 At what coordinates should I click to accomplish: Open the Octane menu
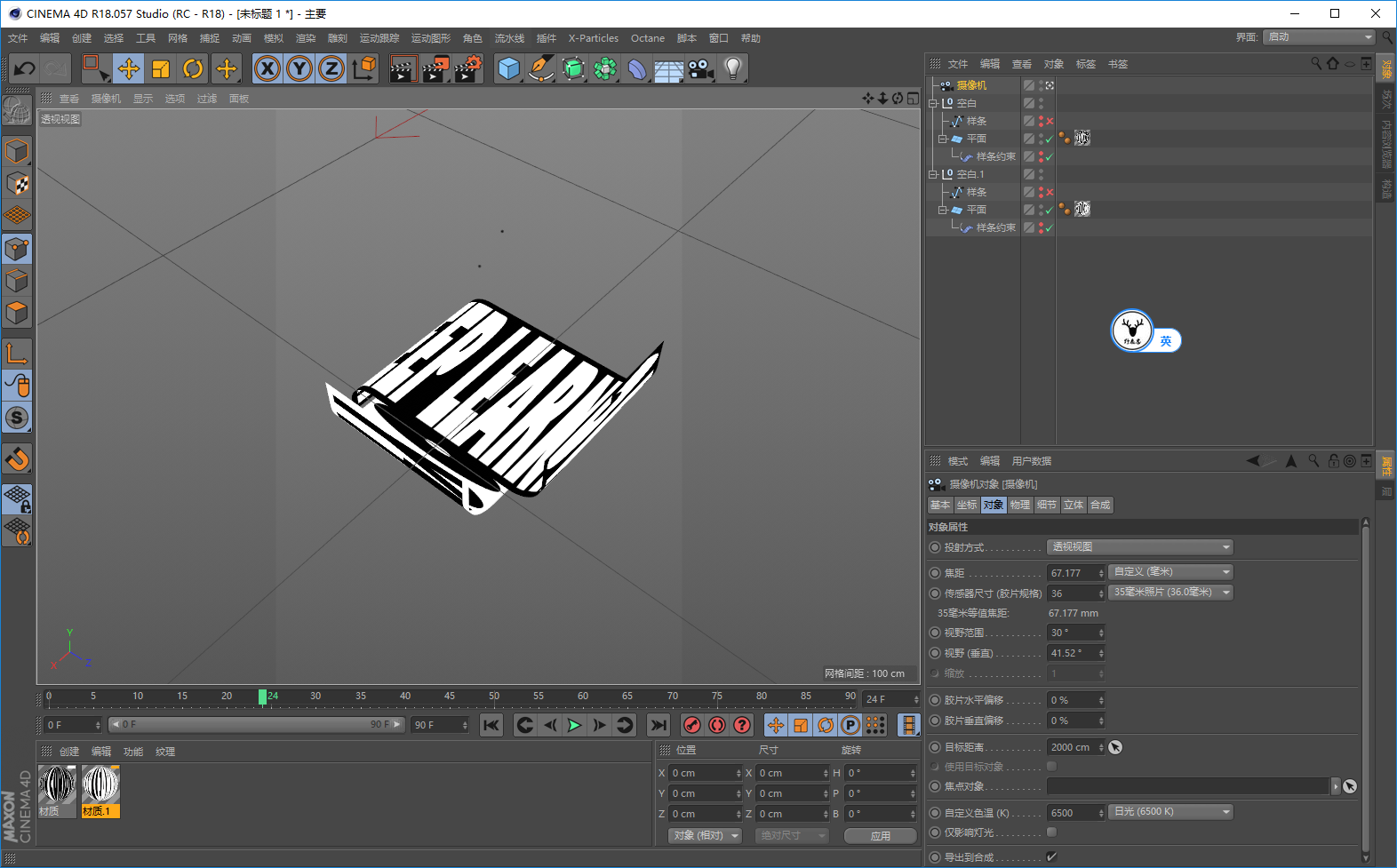point(648,38)
